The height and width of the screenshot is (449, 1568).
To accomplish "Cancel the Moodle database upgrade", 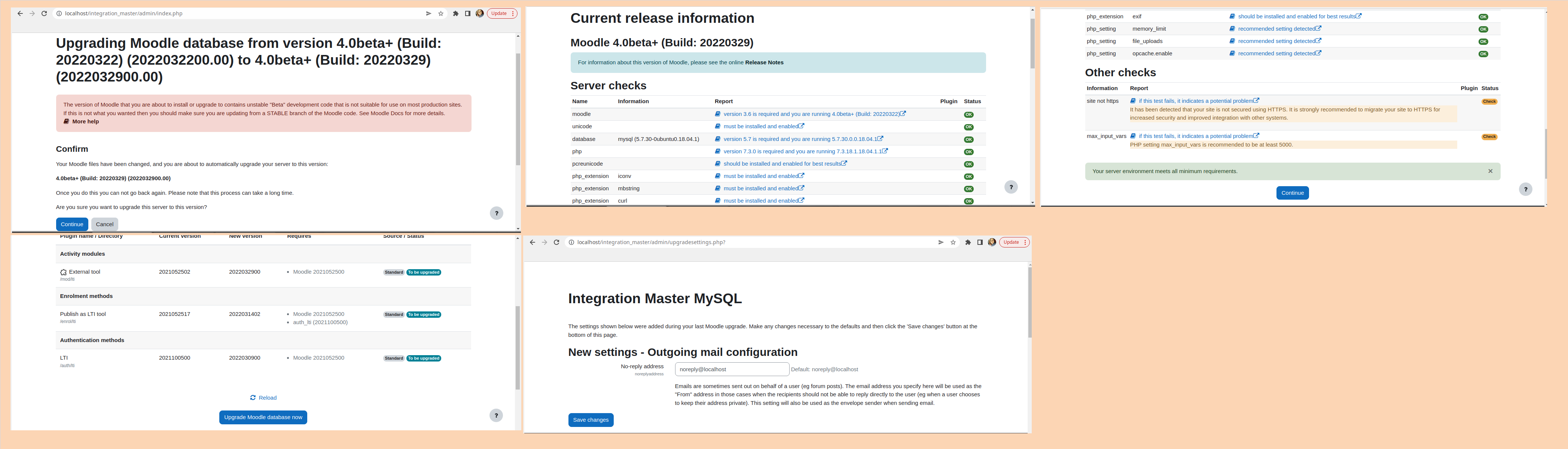I will click(105, 224).
